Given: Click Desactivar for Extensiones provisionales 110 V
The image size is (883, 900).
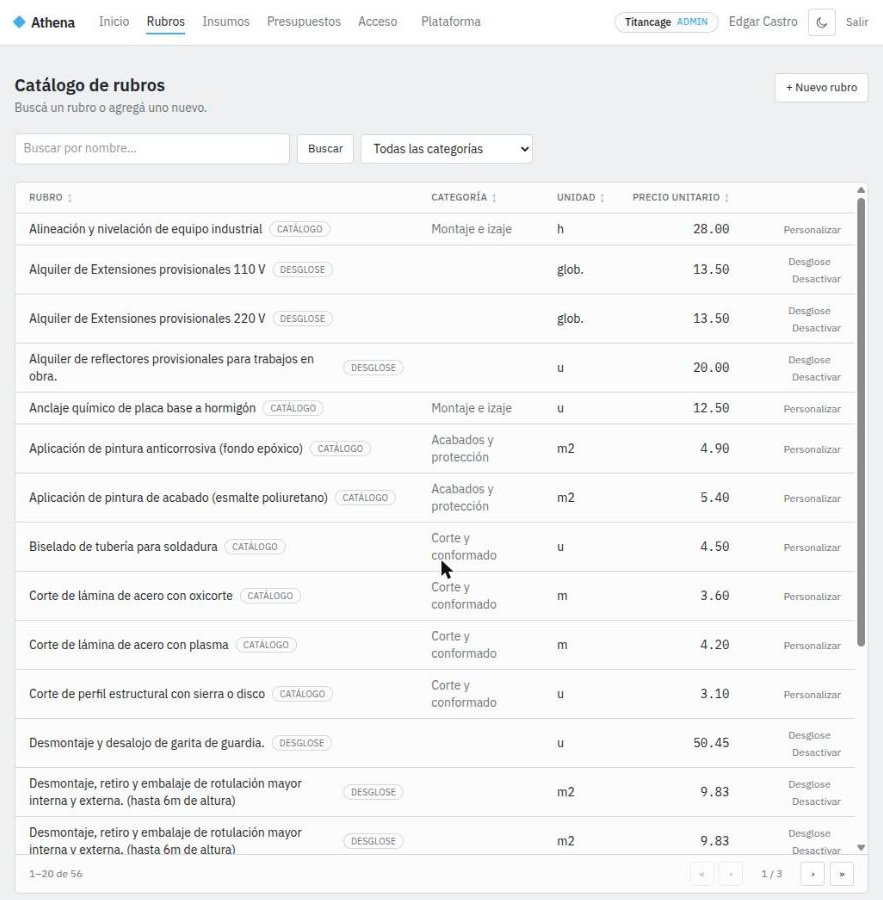Looking at the screenshot, I should tap(816, 279).
